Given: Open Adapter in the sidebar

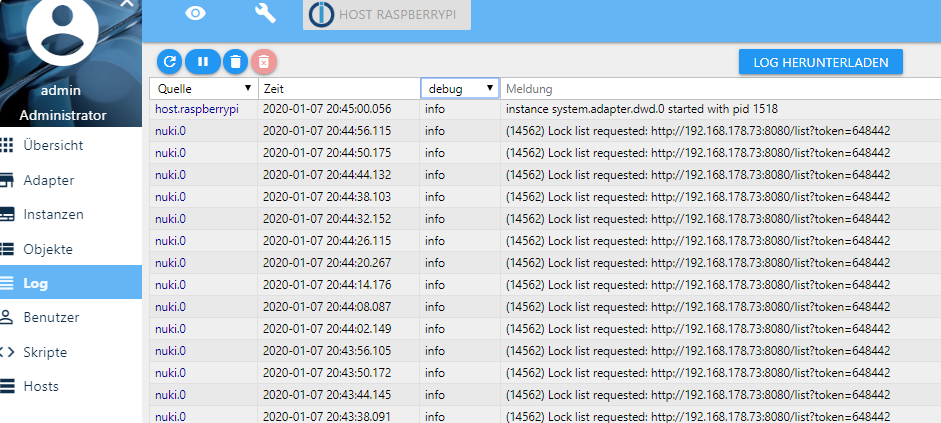Looking at the screenshot, I should point(71,180).
